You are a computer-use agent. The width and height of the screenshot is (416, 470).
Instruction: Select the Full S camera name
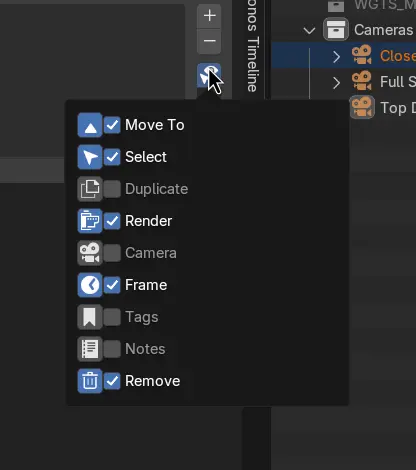point(398,82)
